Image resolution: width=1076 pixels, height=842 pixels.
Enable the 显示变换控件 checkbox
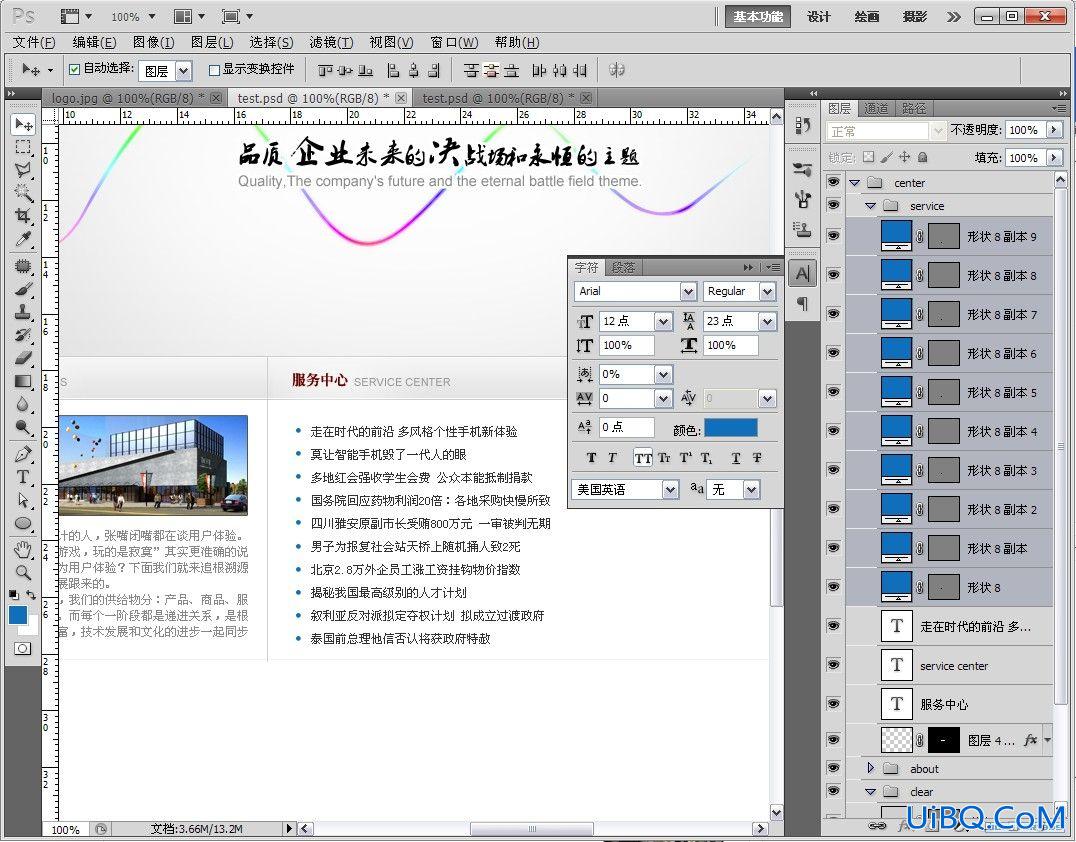pyautogui.click(x=213, y=70)
